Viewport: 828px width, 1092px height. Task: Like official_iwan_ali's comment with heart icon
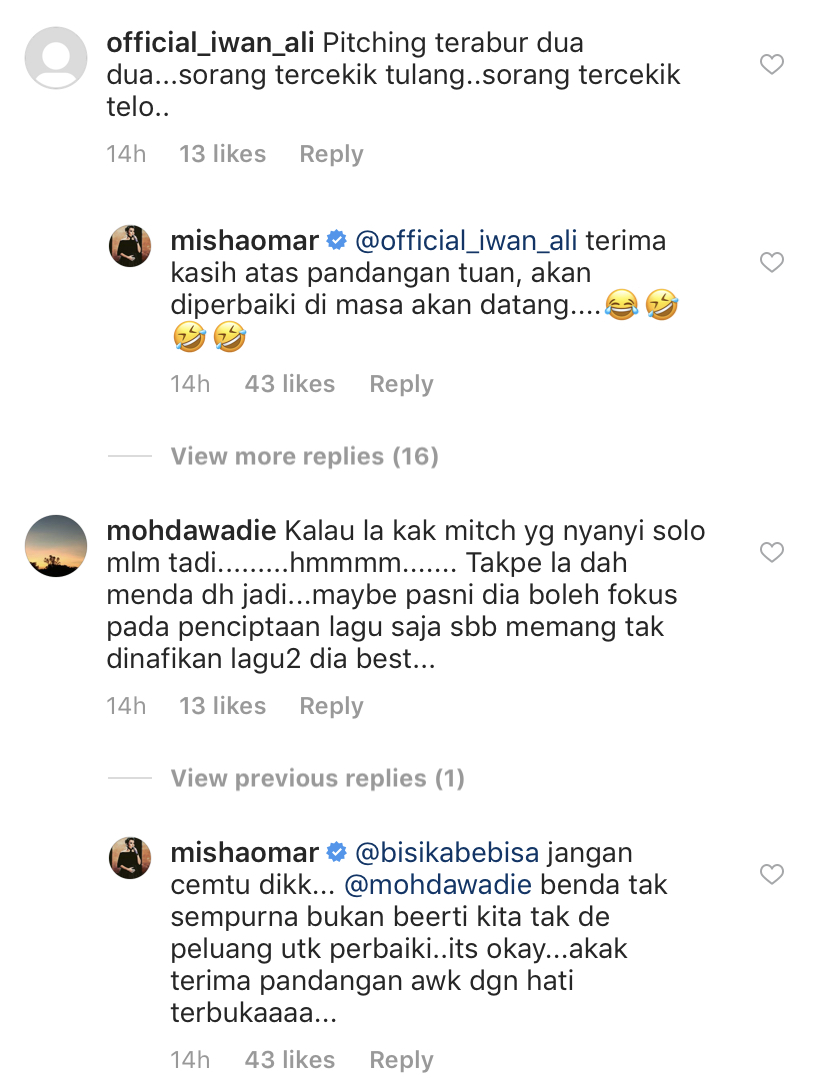[771, 65]
